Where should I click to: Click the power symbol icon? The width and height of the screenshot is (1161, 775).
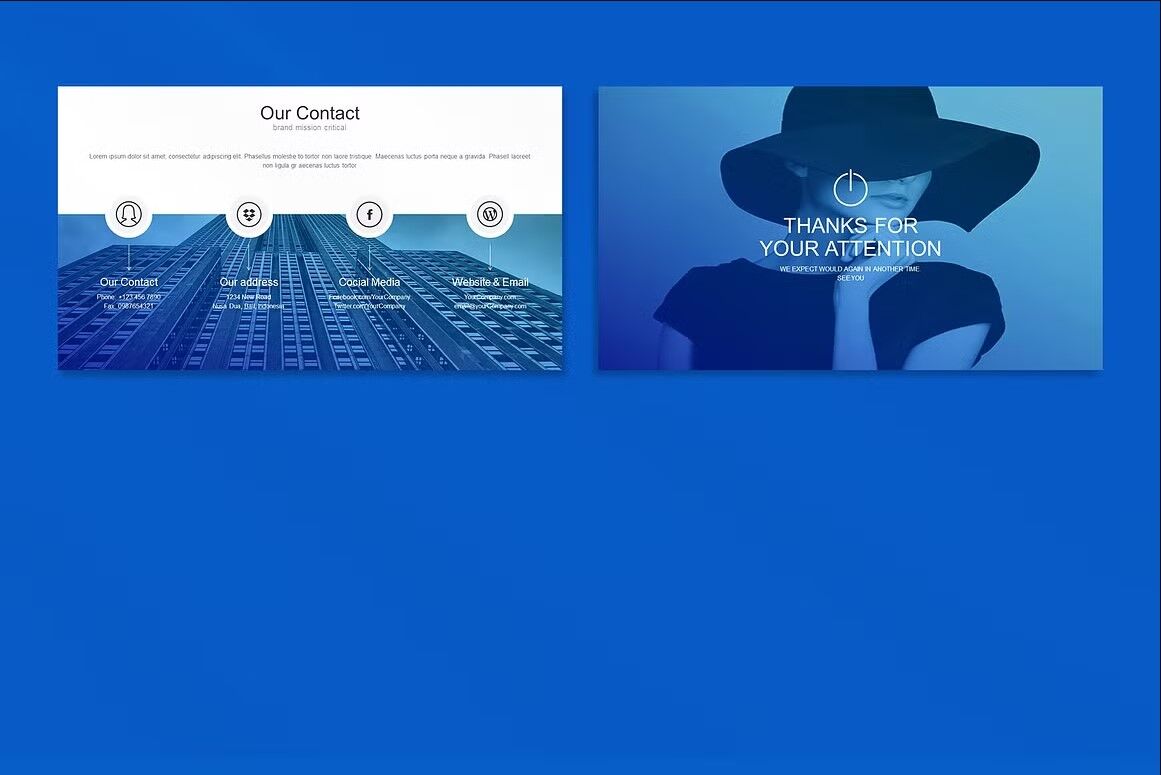(x=850, y=188)
